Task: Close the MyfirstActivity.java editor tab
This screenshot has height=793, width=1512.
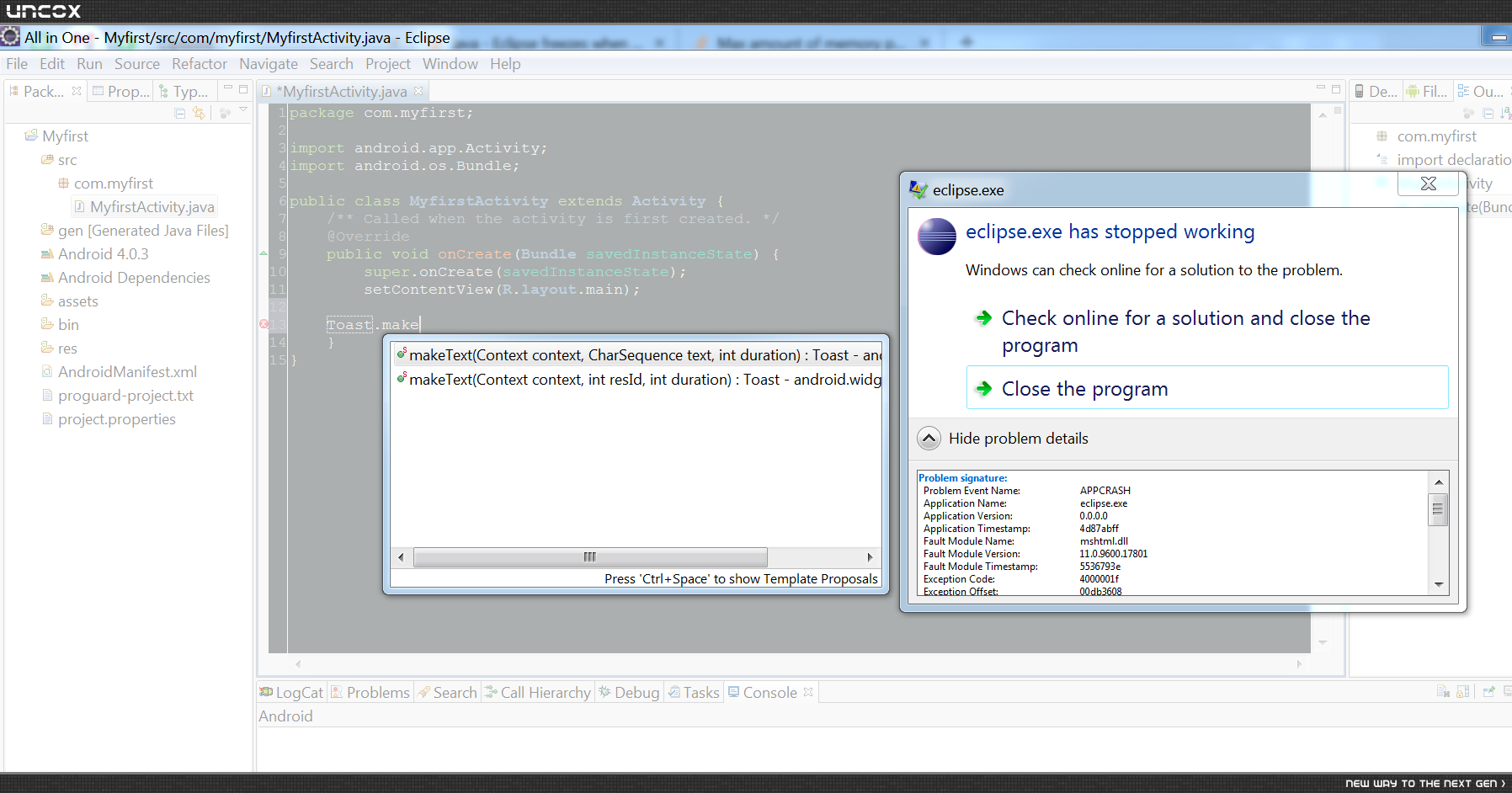Action: (418, 91)
